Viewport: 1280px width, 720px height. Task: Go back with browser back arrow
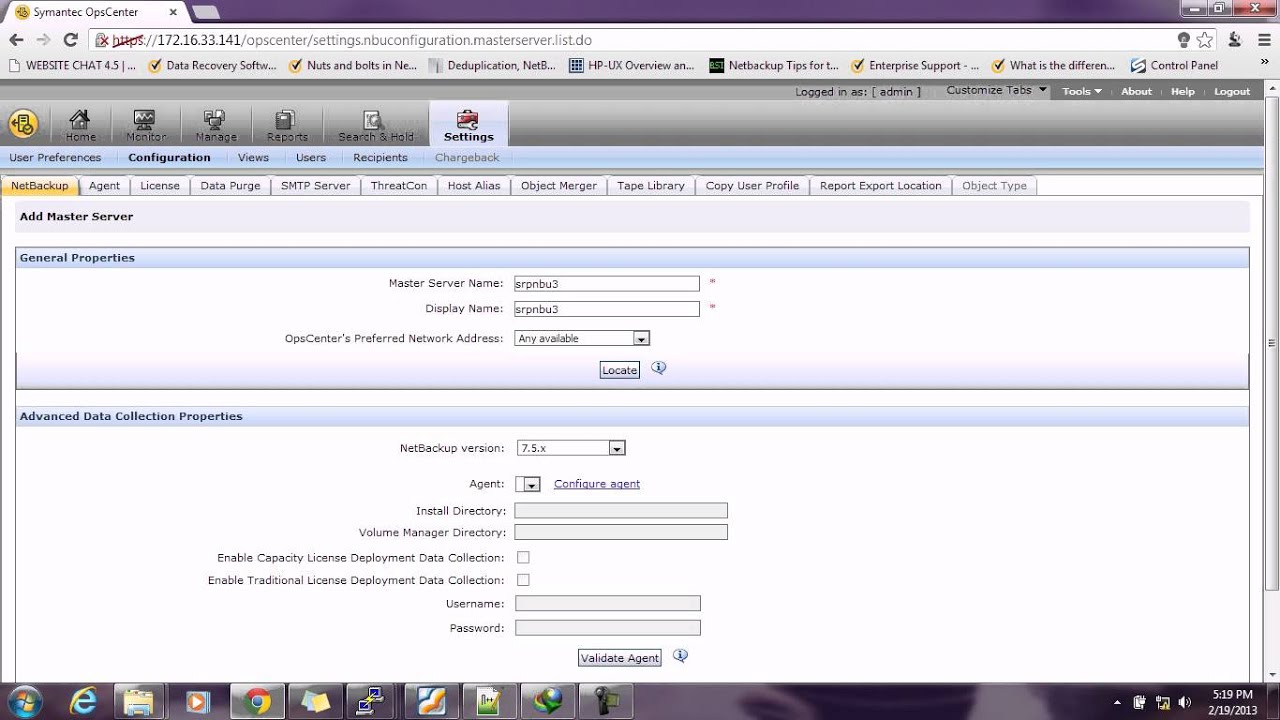tap(16, 40)
